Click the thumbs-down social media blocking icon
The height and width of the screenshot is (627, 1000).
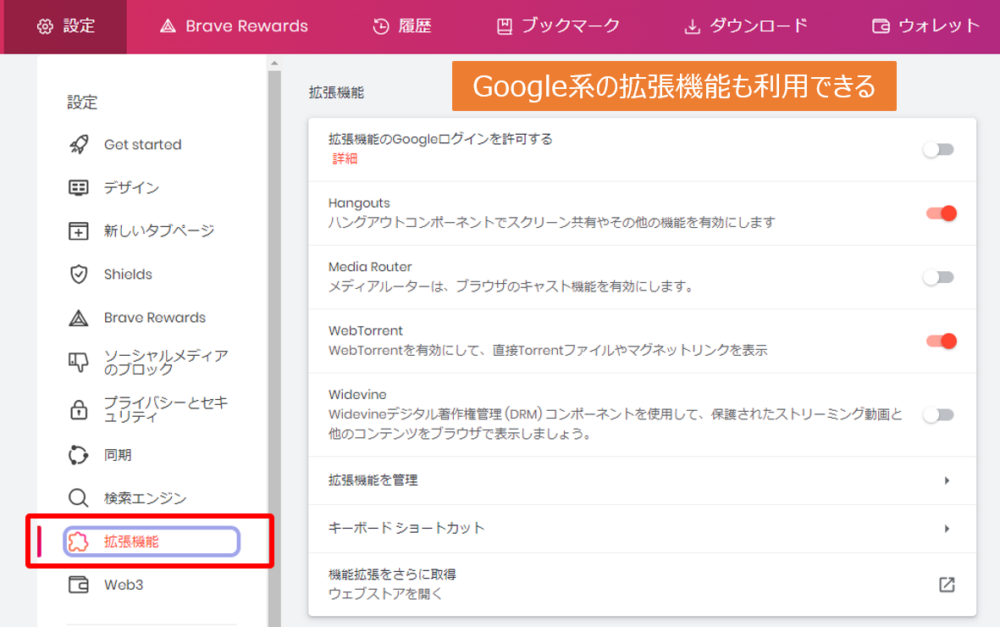click(78, 362)
